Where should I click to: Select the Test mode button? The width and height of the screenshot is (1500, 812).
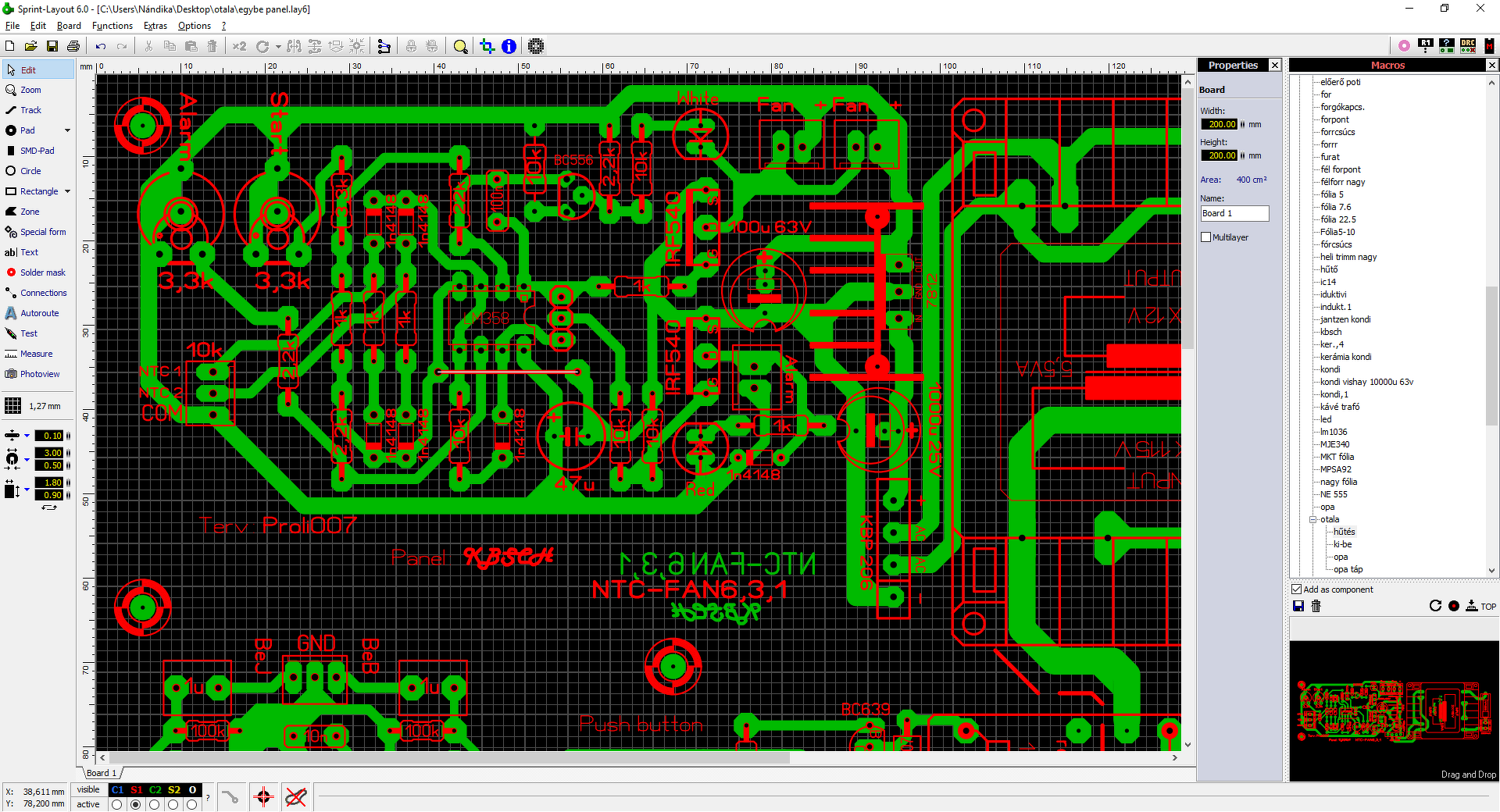(x=37, y=333)
